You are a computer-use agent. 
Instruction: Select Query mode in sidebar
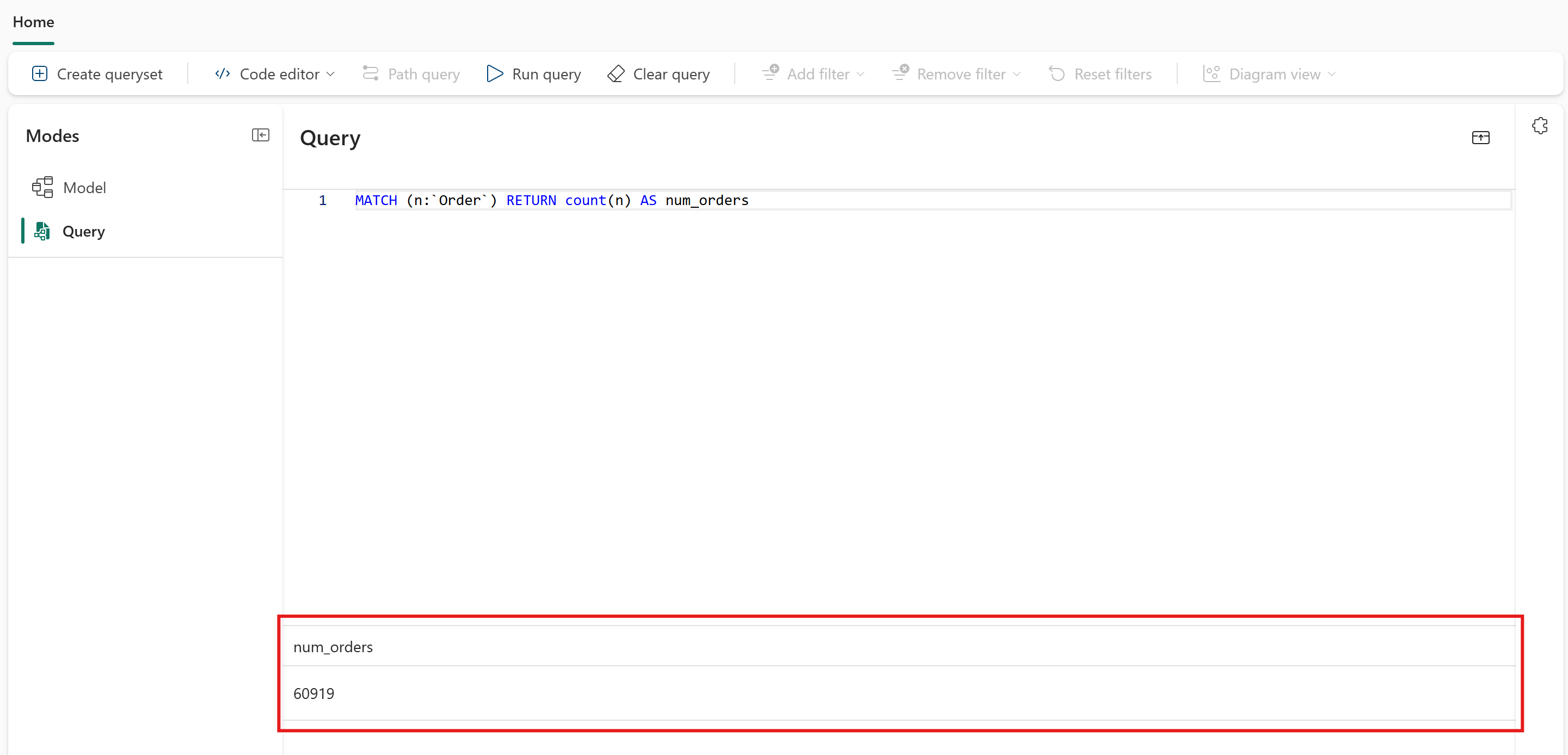pyautogui.click(x=84, y=231)
